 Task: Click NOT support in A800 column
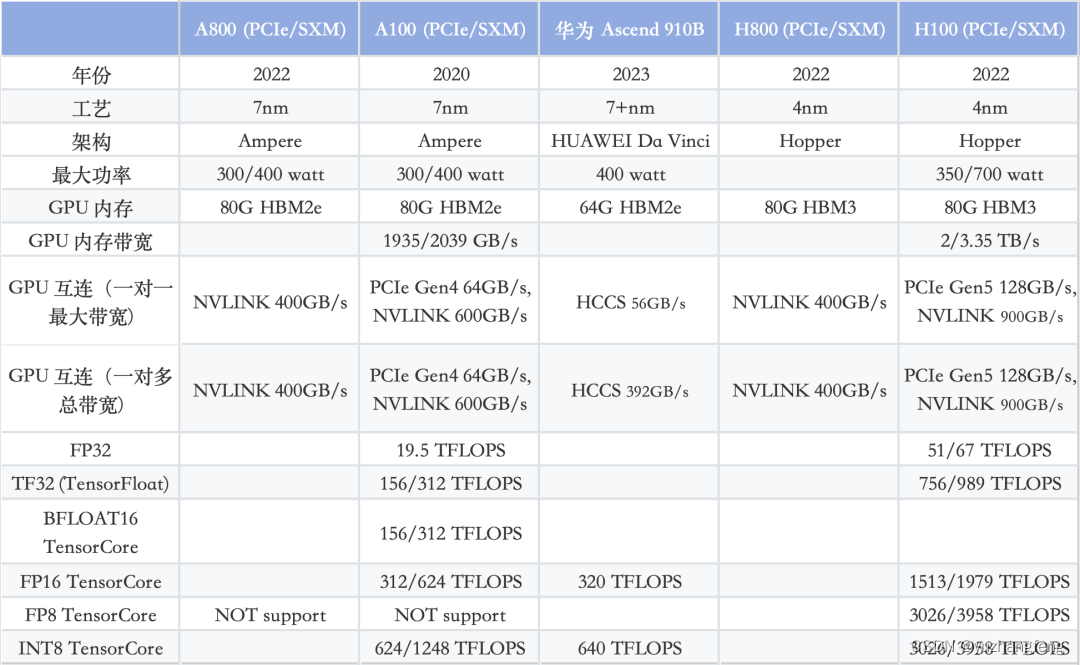(270, 615)
